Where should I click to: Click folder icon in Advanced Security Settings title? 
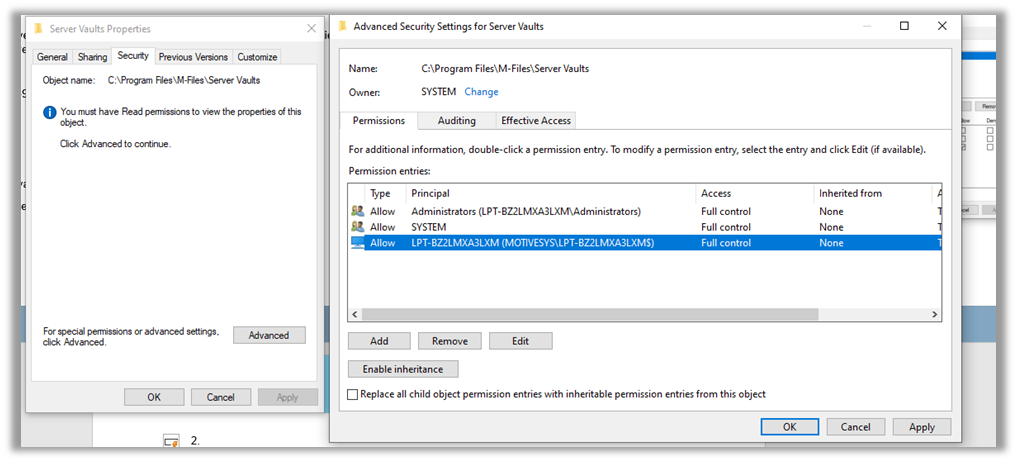(x=342, y=27)
